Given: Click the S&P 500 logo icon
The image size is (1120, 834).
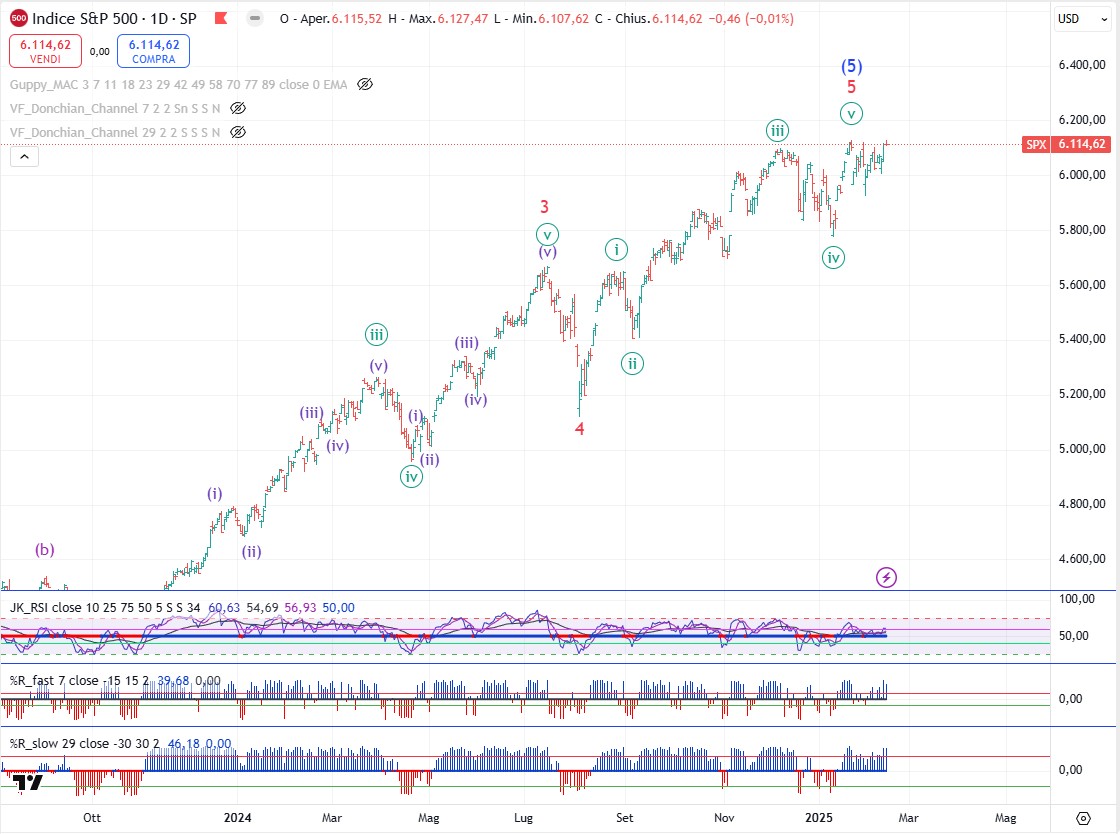Looking at the screenshot, I should [19, 19].
